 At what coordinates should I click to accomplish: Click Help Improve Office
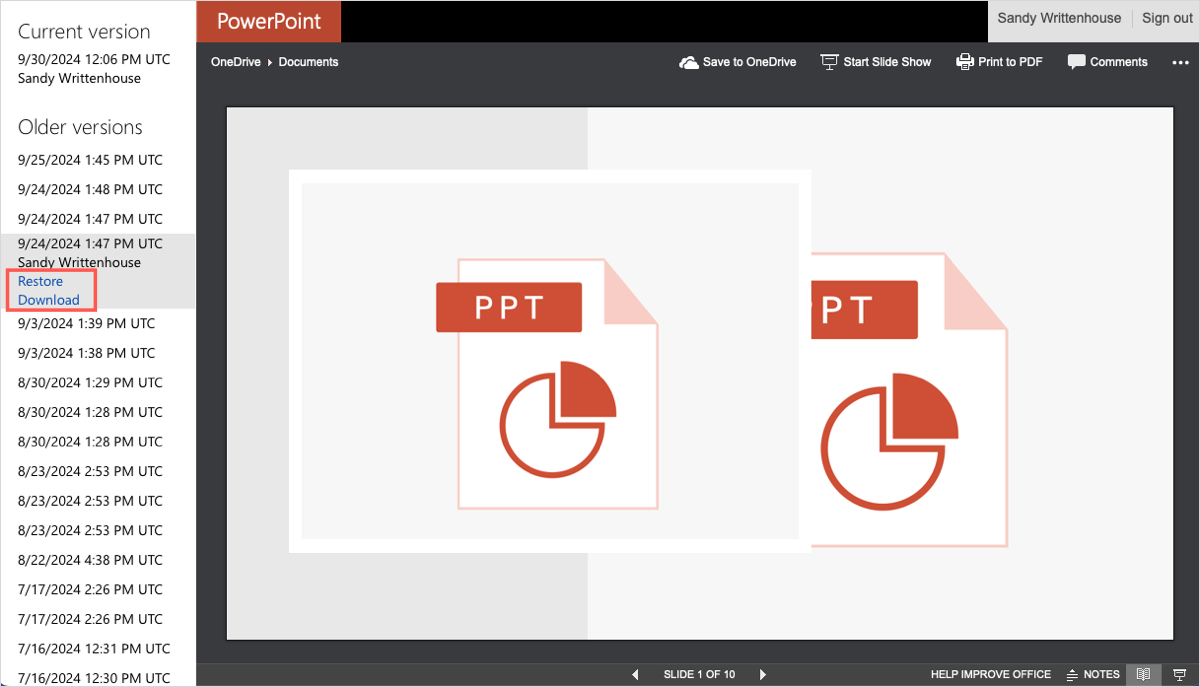[x=990, y=675]
